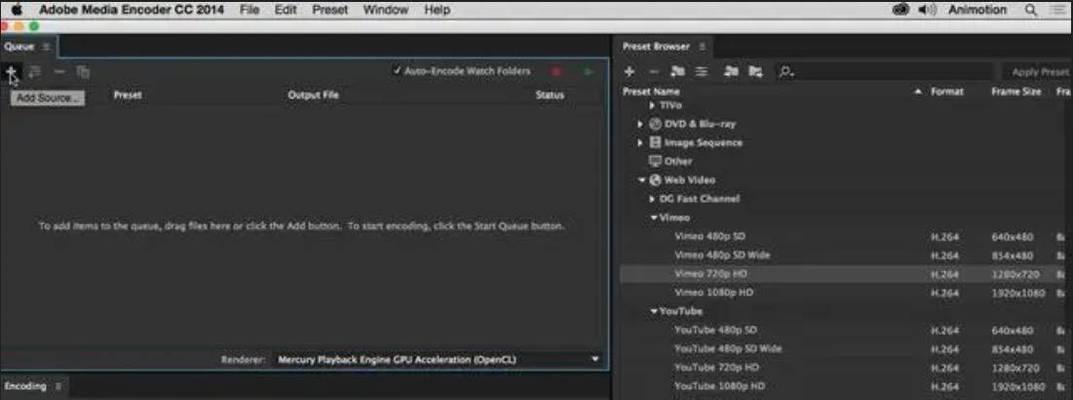Click the Preset Name column header
Viewport: 1073px width, 400px height.
coord(651,92)
